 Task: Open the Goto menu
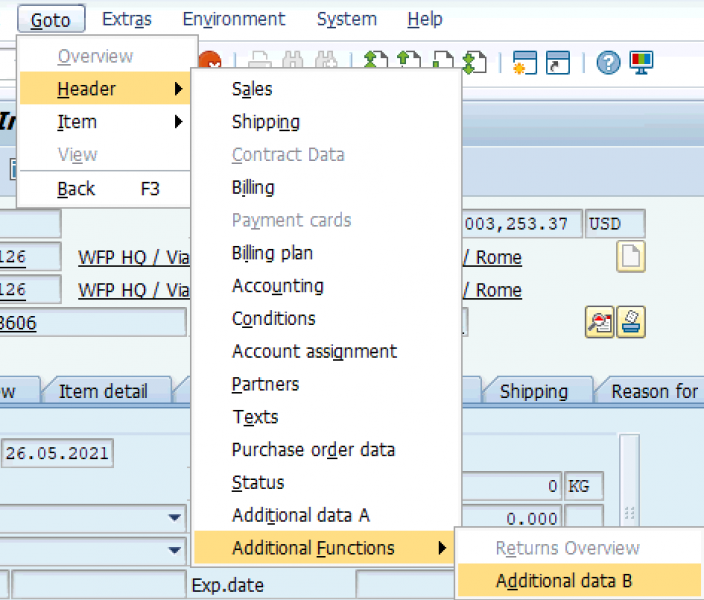(x=51, y=19)
